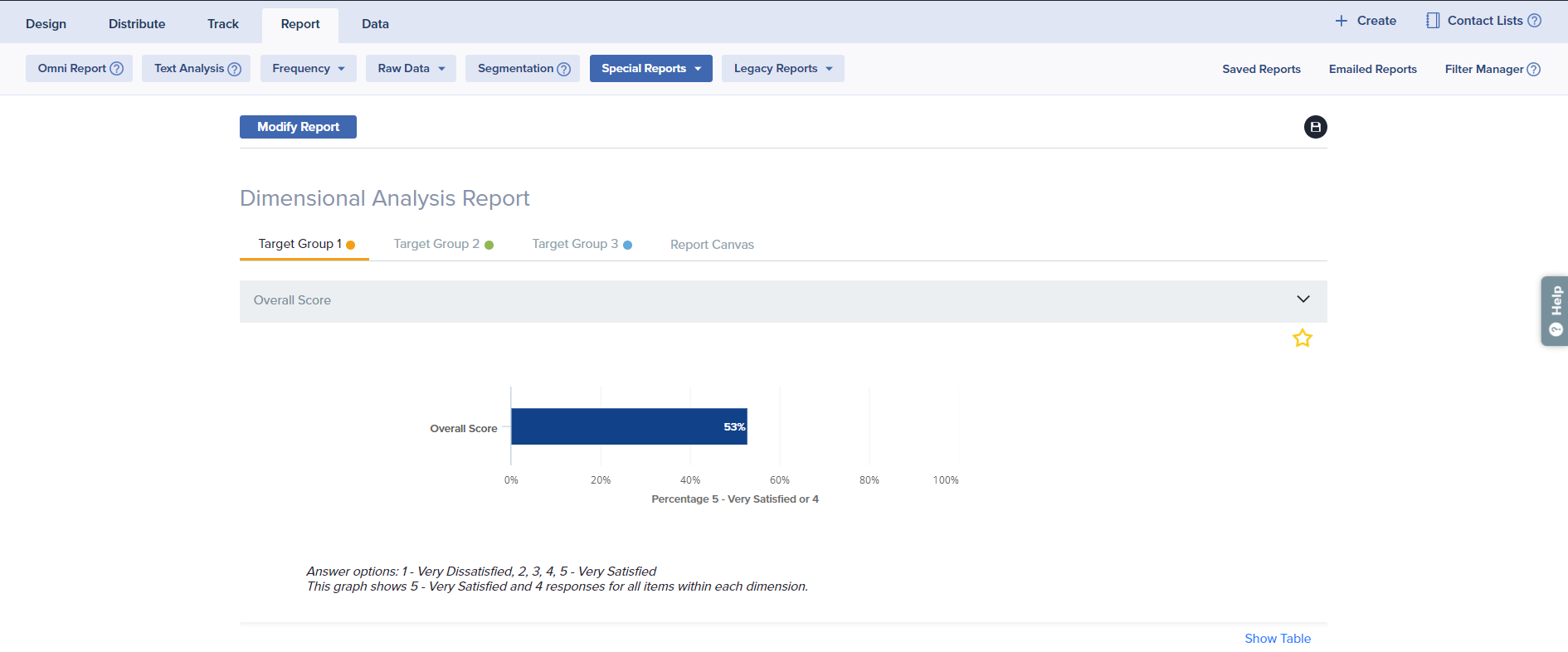Click help icon next to Omni Report

[x=117, y=69]
